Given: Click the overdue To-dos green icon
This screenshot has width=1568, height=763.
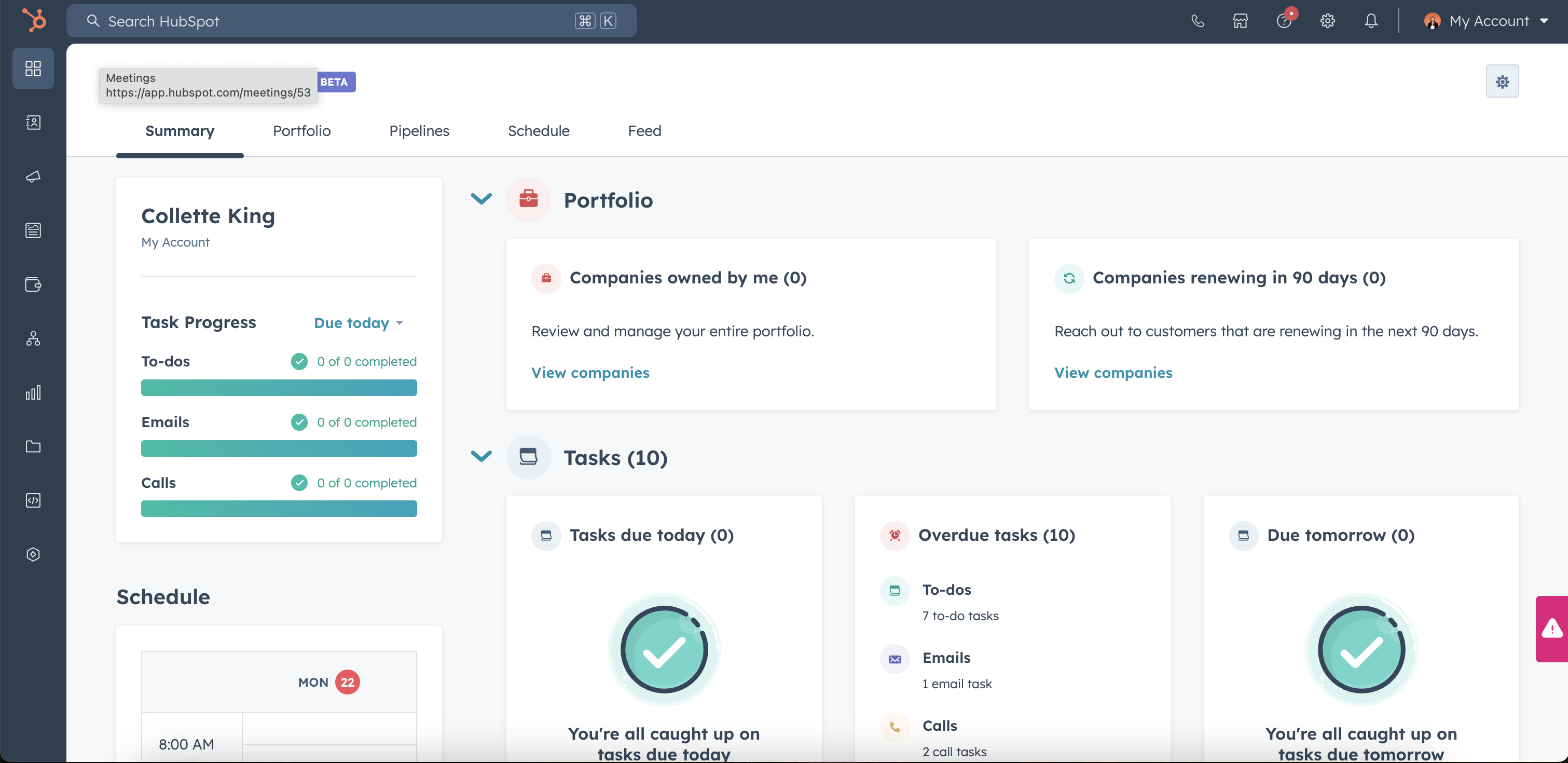Looking at the screenshot, I should point(895,590).
